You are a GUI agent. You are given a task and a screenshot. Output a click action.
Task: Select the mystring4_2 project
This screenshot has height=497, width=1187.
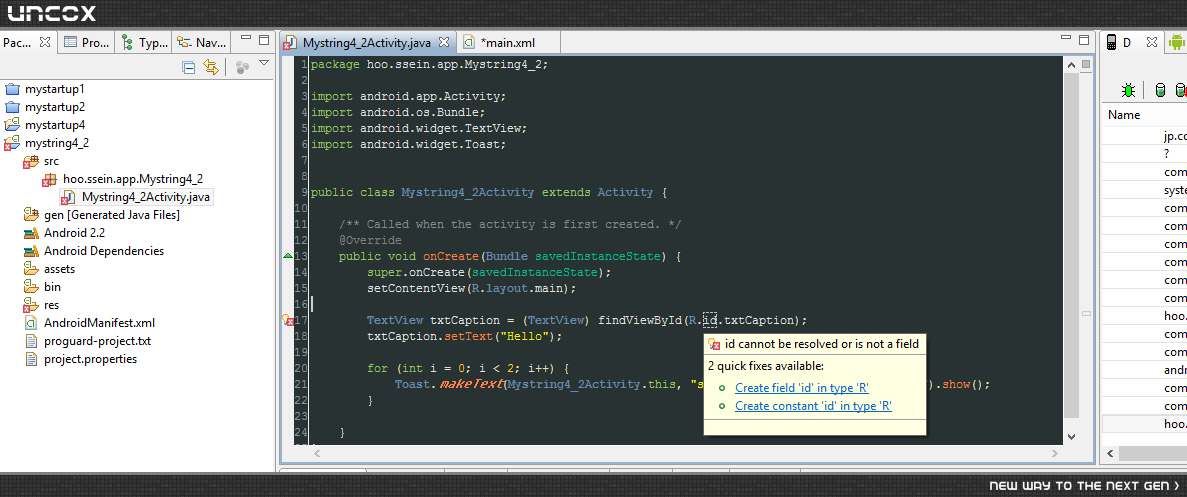pyautogui.click(x=48, y=143)
